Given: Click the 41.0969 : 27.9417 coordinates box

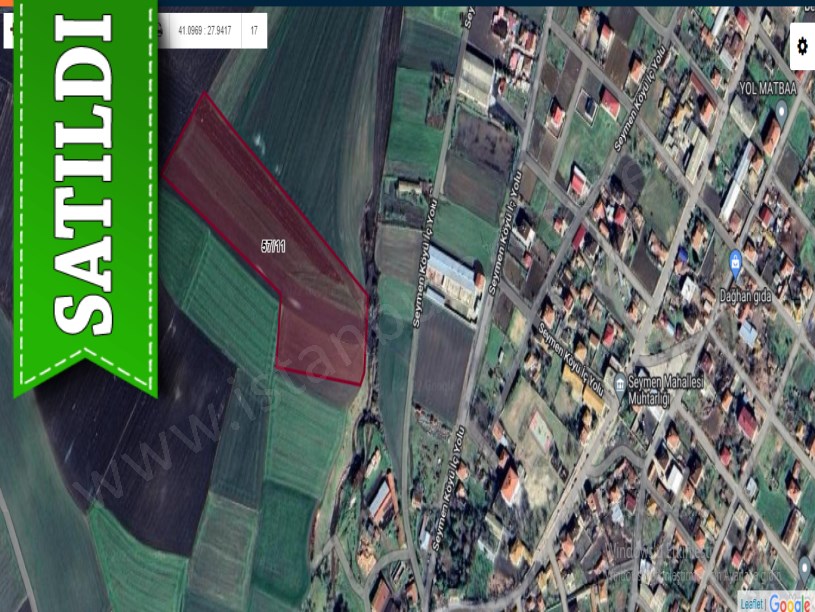Looking at the screenshot, I should point(204,31).
